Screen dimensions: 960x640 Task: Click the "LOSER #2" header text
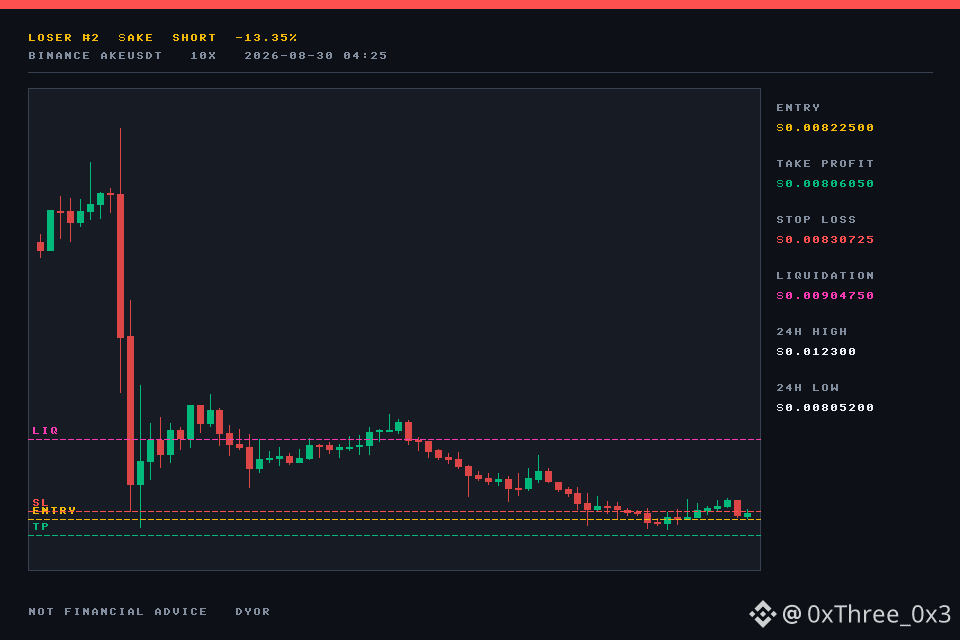[64, 38]
